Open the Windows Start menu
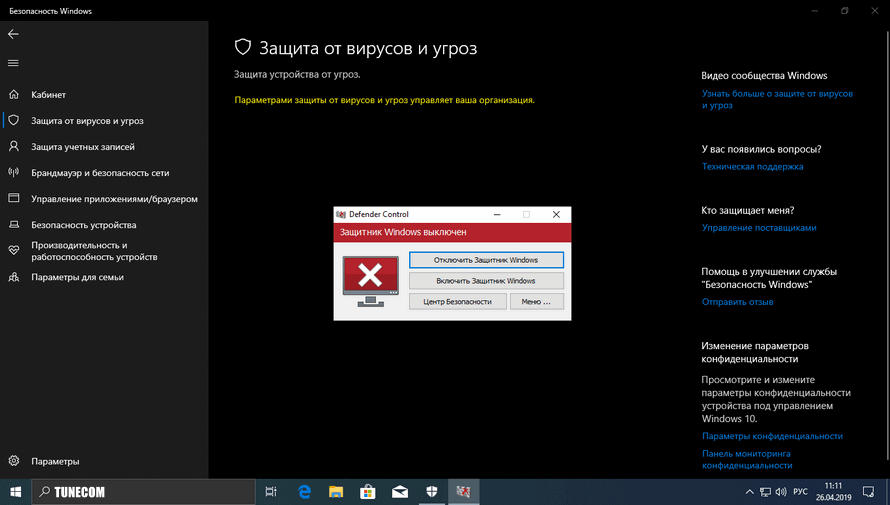This screenshot has width=890, height=505. pyautogui.click(x=15, y=492)
